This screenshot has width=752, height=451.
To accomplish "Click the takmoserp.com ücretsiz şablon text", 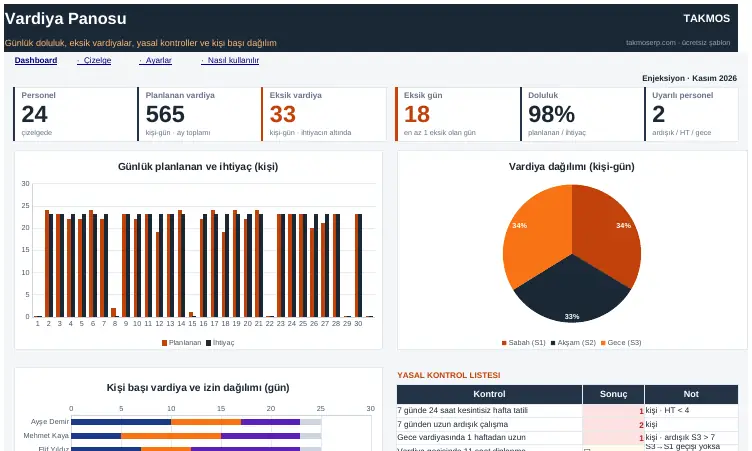I will click(x=678, y=43).
